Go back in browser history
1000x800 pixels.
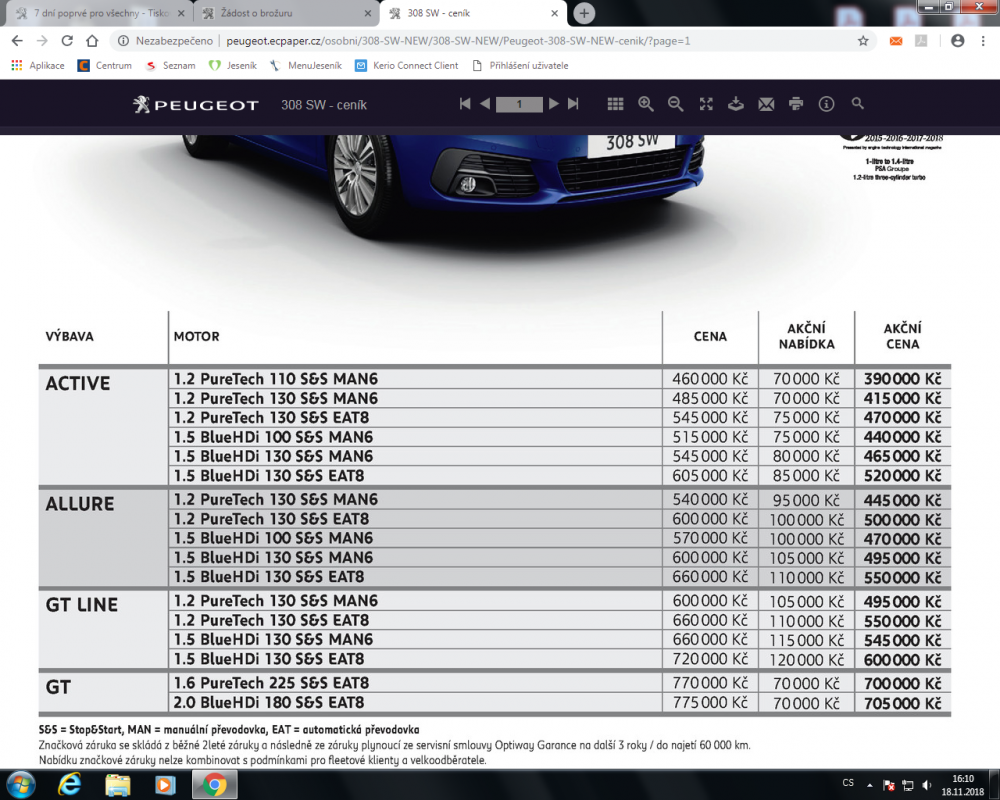pos(17,41)
